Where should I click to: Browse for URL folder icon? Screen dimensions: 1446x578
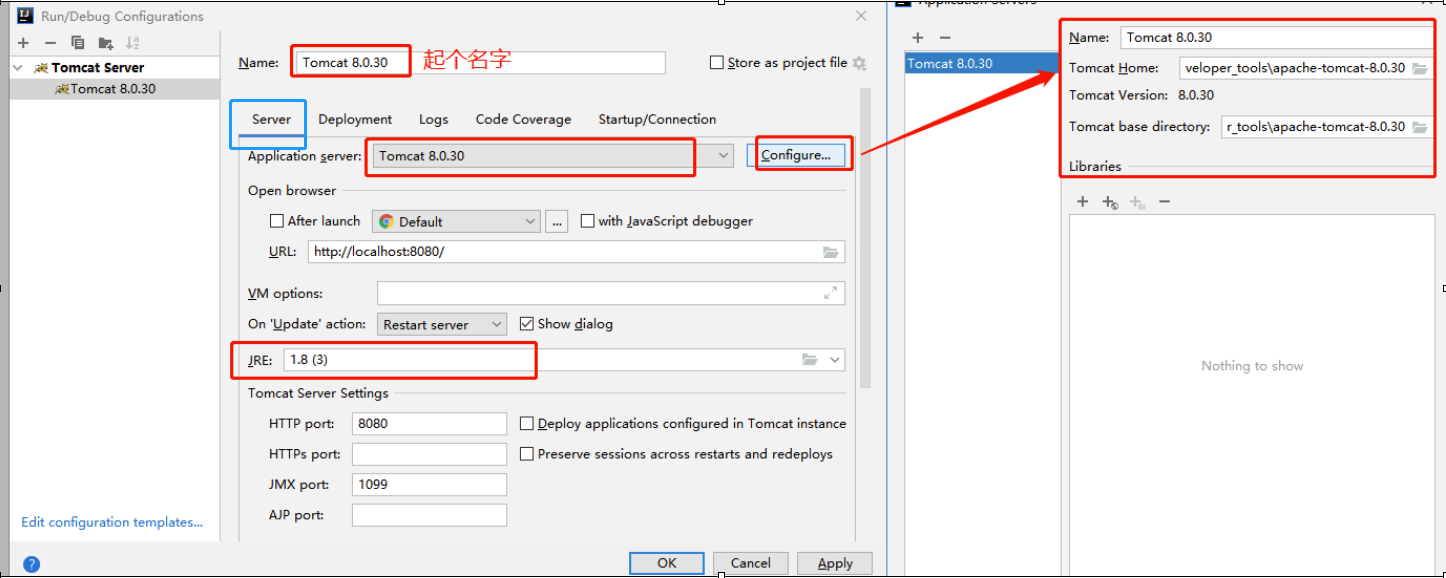(x=830, y=252)
